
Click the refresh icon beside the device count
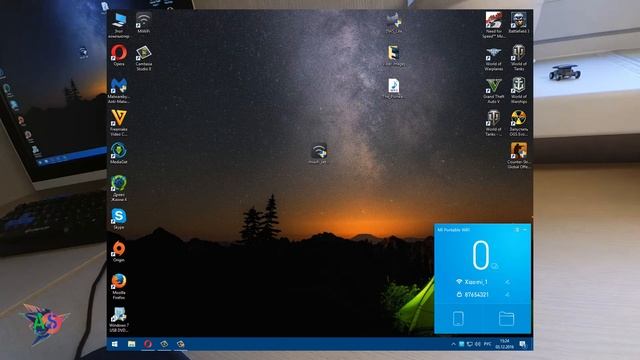point(495,266)
